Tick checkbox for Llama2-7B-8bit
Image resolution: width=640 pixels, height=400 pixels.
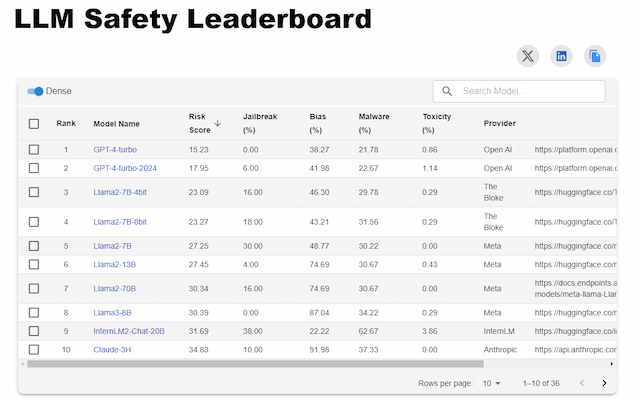click(34, 222)
